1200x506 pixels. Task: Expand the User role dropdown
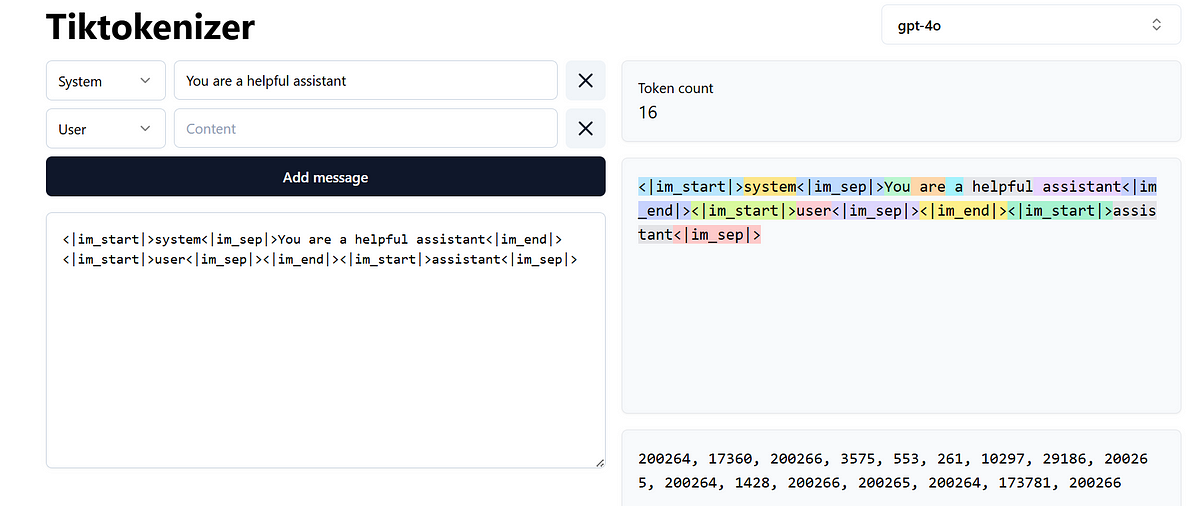pos(106,128)
